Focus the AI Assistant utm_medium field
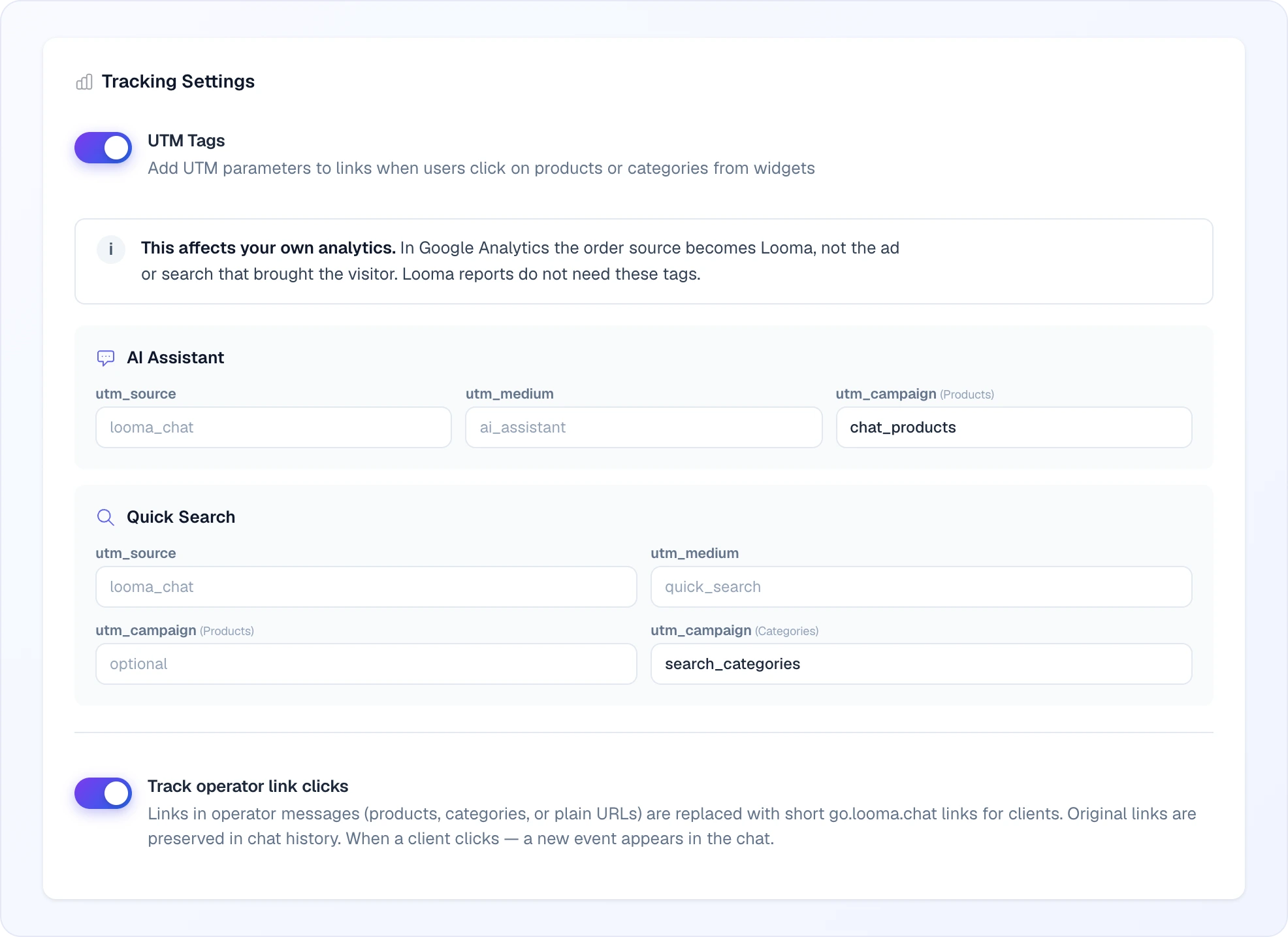The height and width of the screenshot is (937, 1288). 643,427
